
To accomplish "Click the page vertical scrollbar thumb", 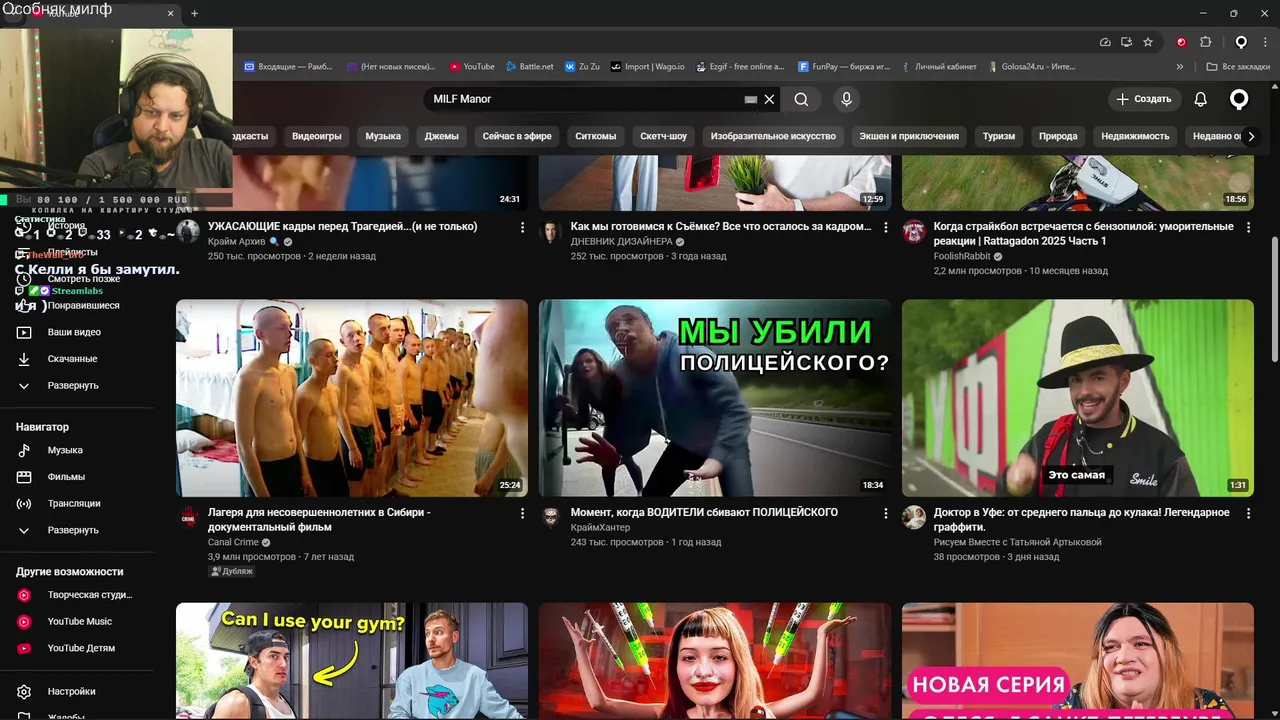I will [x=1274, y=297].
